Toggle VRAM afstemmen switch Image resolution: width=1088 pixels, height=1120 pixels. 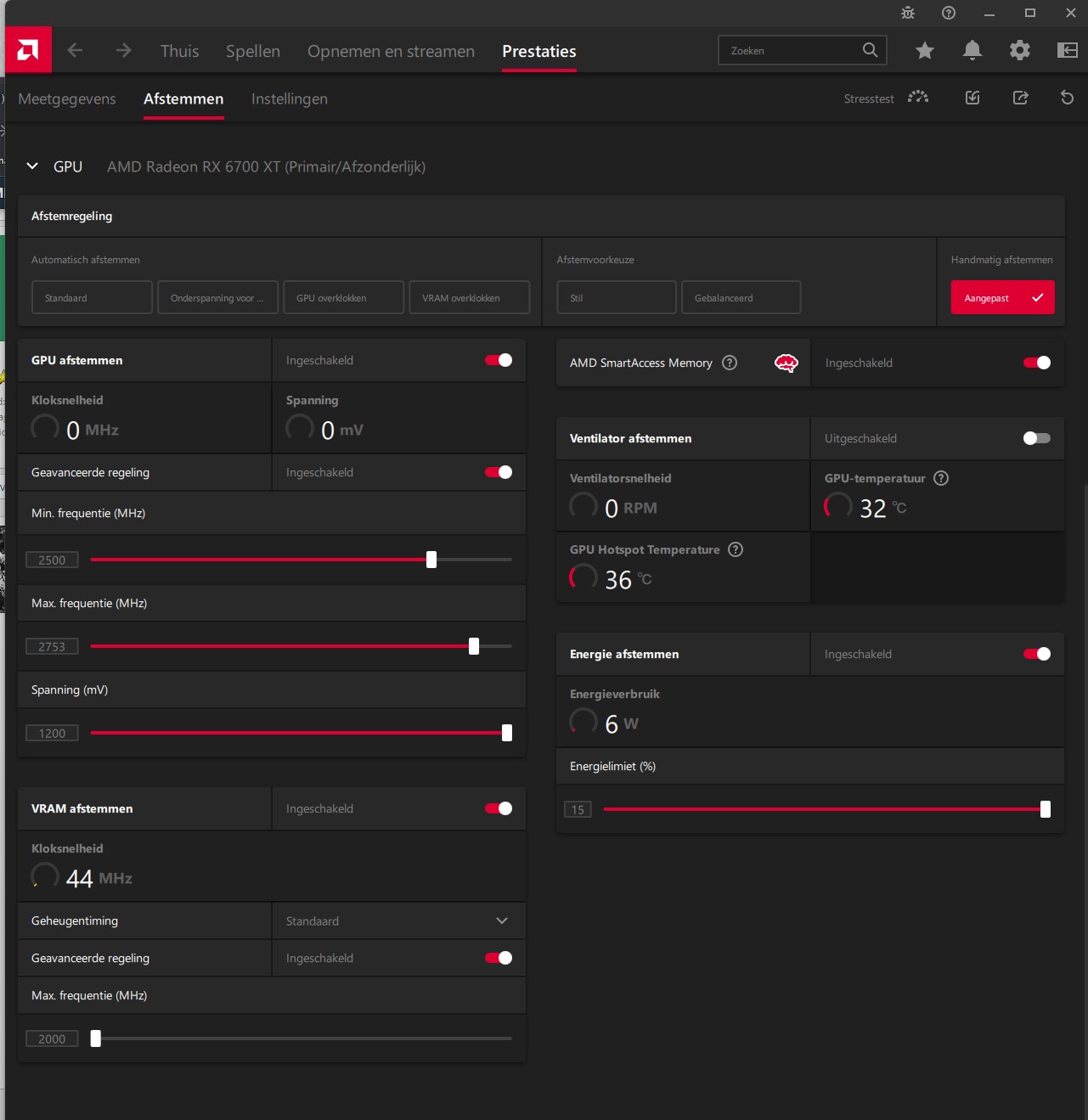pyautogui.click(x=499, y=808)
